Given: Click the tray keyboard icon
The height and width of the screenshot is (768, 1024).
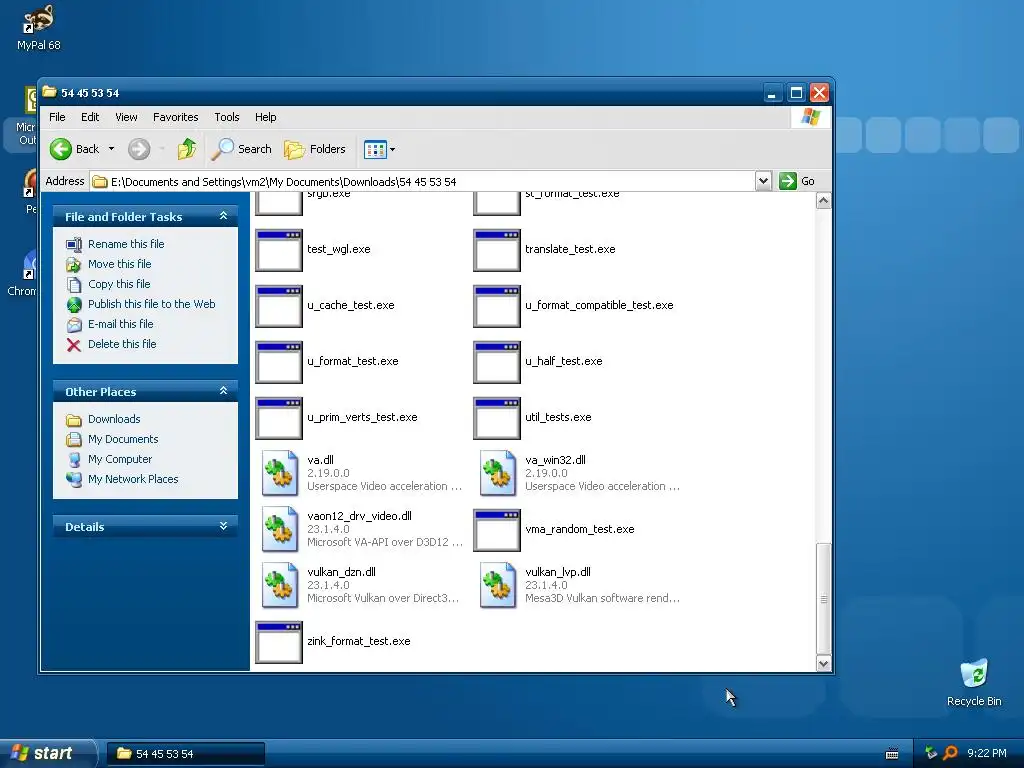Looking at the screenshot, I should (x=891, y=754).
